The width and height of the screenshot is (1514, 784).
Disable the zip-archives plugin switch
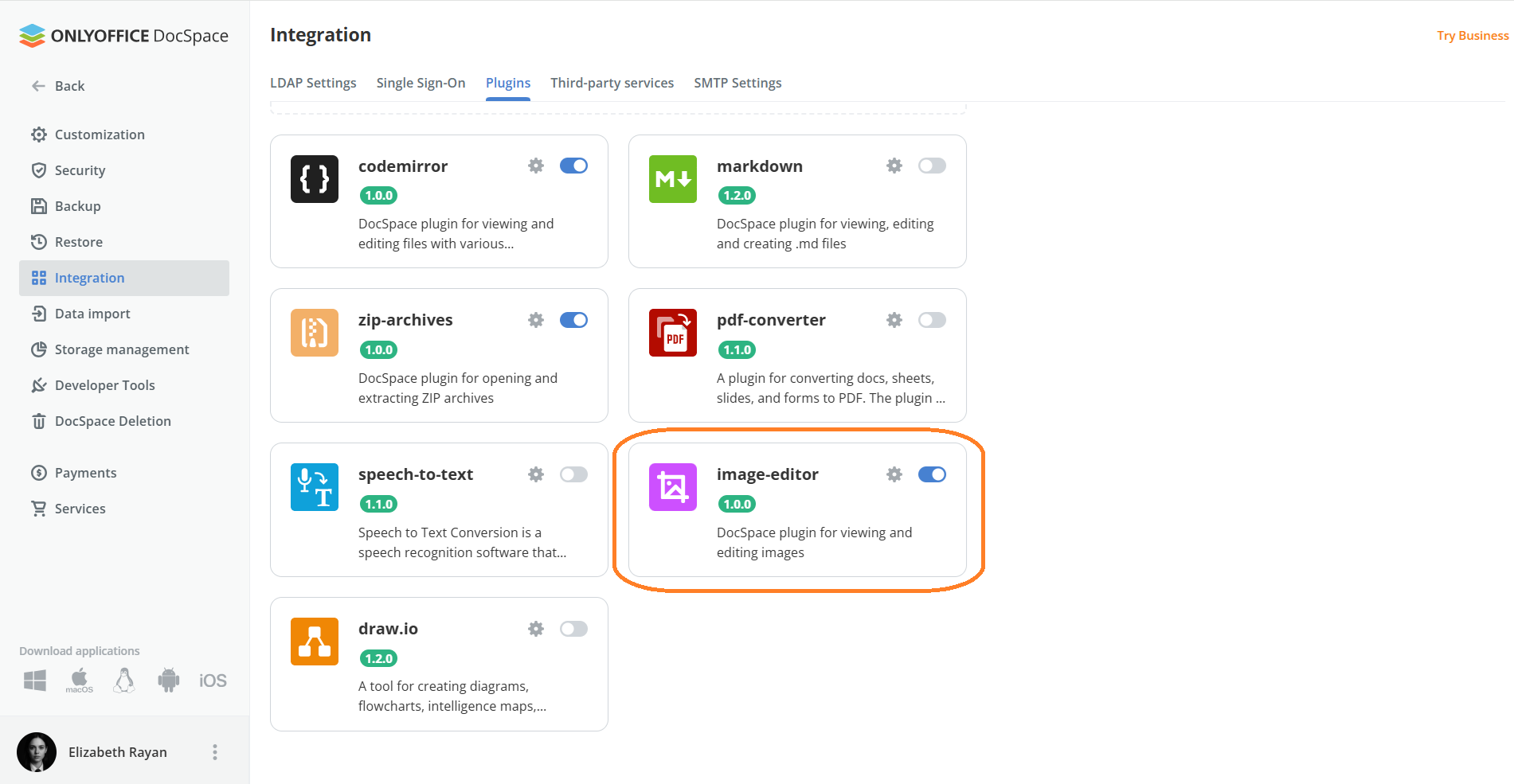[573, 320]
